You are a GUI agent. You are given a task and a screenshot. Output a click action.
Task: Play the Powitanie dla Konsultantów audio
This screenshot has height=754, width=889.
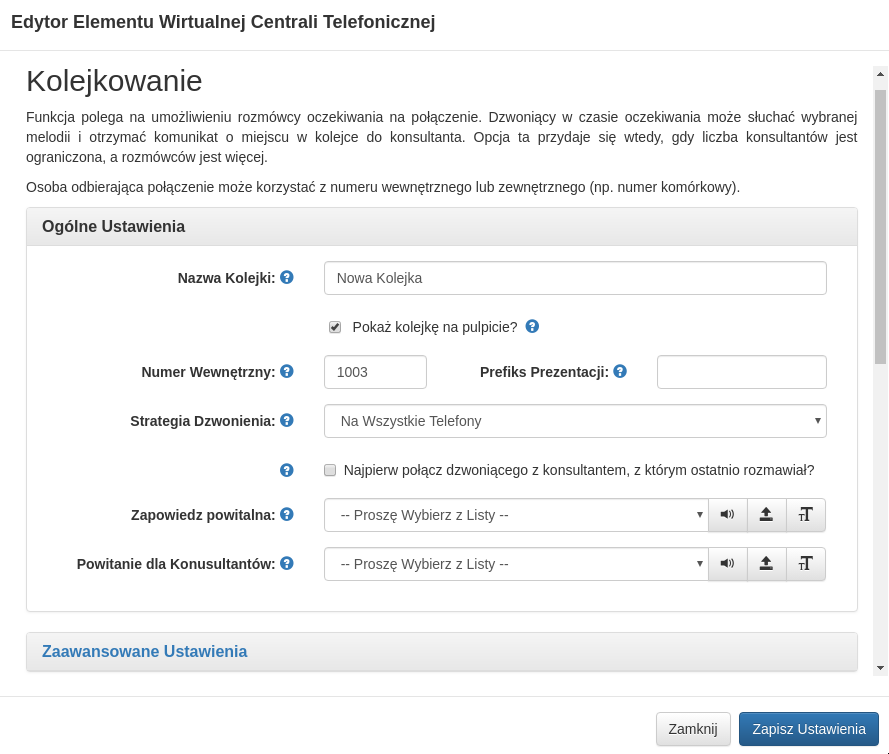[727, 564]
